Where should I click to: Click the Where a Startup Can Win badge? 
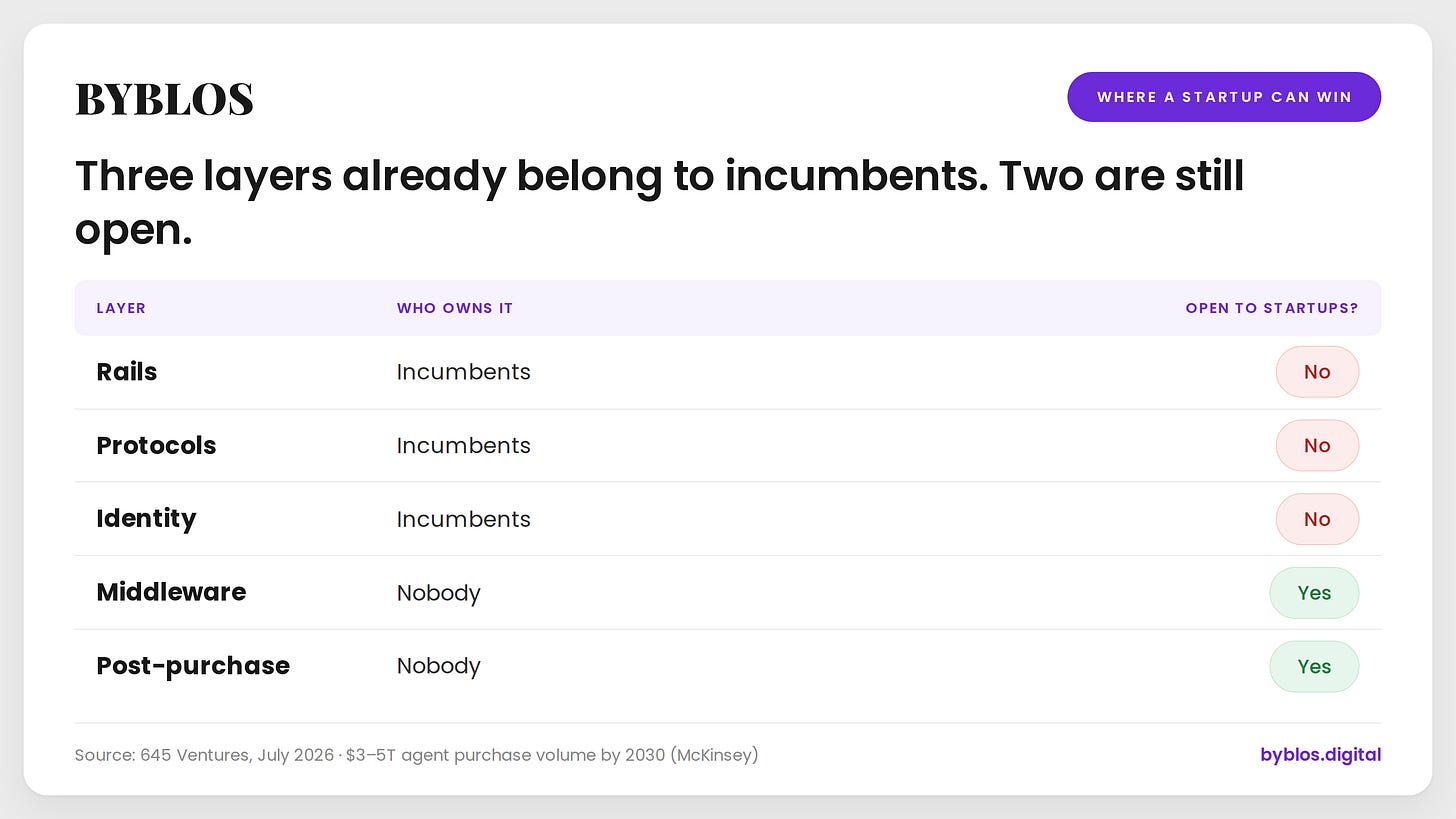pos(1224,97)
